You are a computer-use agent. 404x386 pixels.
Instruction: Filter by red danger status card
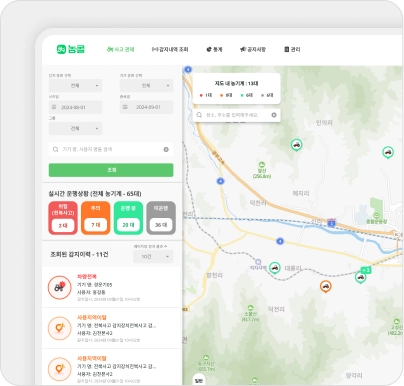pyautogui.click(x=63, y=218)
